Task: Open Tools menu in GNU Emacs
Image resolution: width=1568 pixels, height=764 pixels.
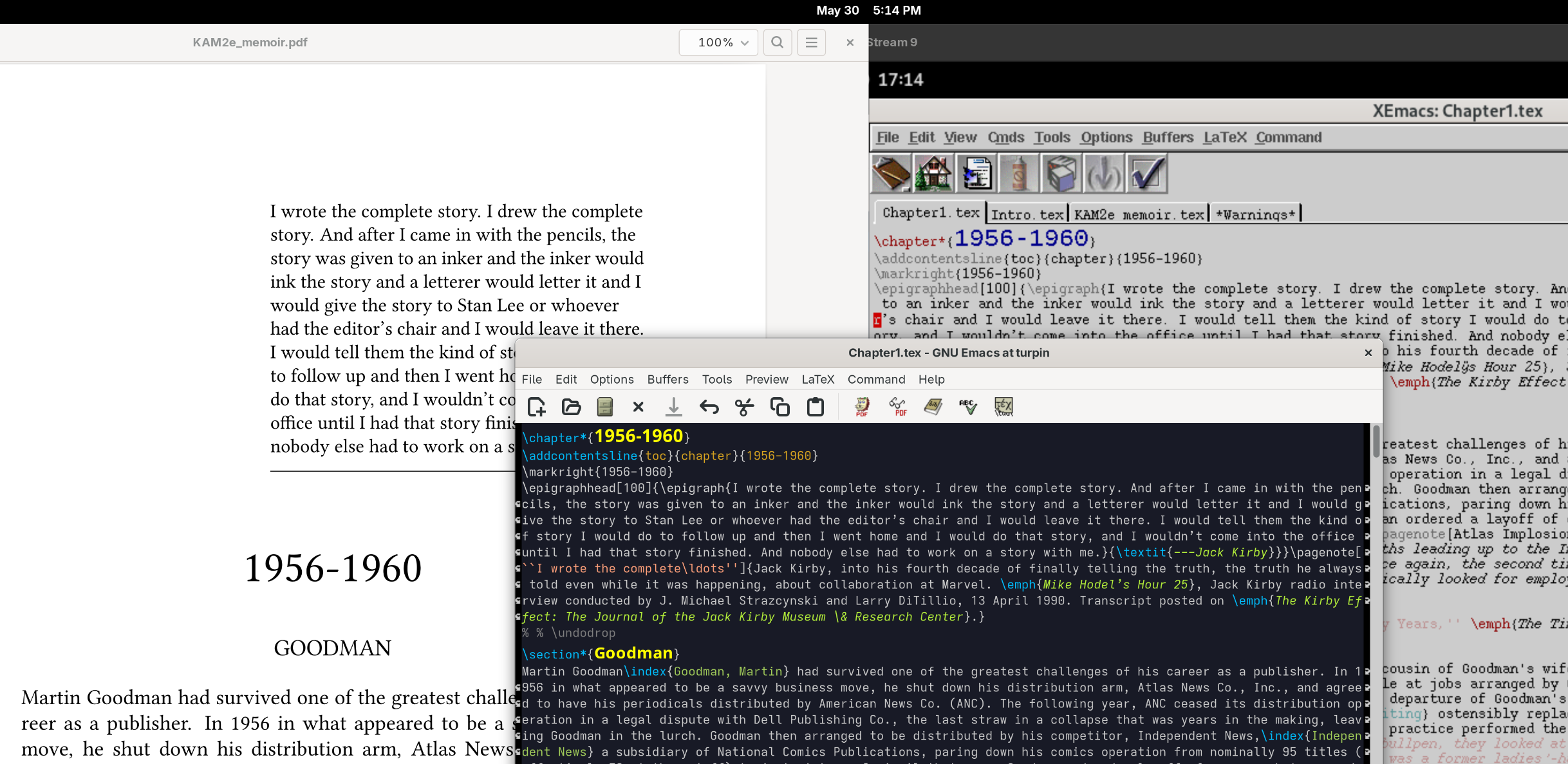Action: click(716, 379)
